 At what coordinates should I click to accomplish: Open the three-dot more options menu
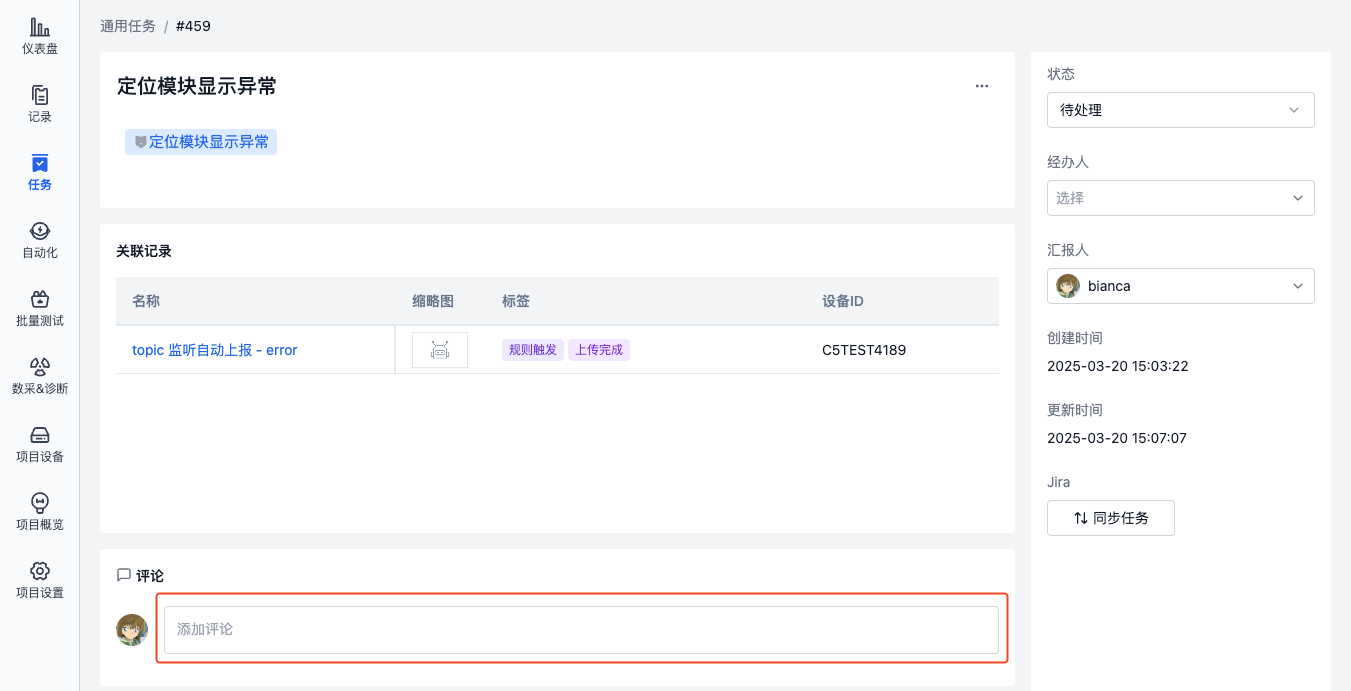coord(982,86)
